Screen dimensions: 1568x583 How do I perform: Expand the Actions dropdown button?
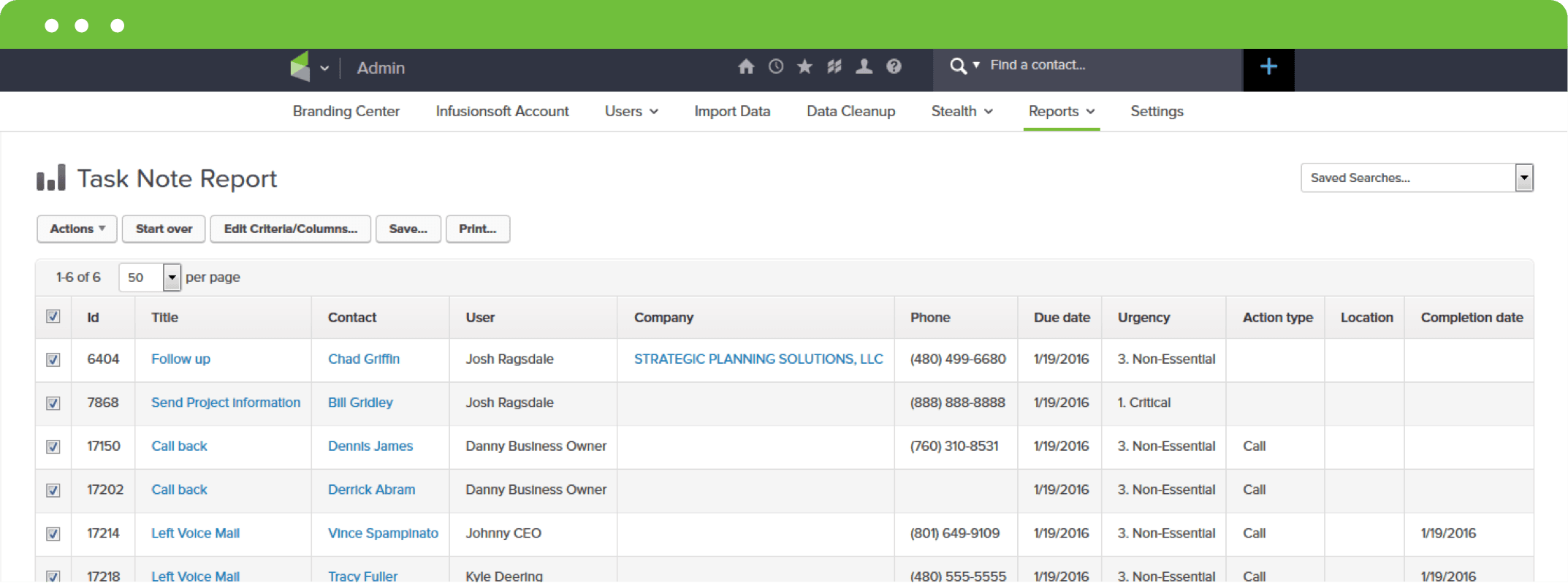click(77, 229)
